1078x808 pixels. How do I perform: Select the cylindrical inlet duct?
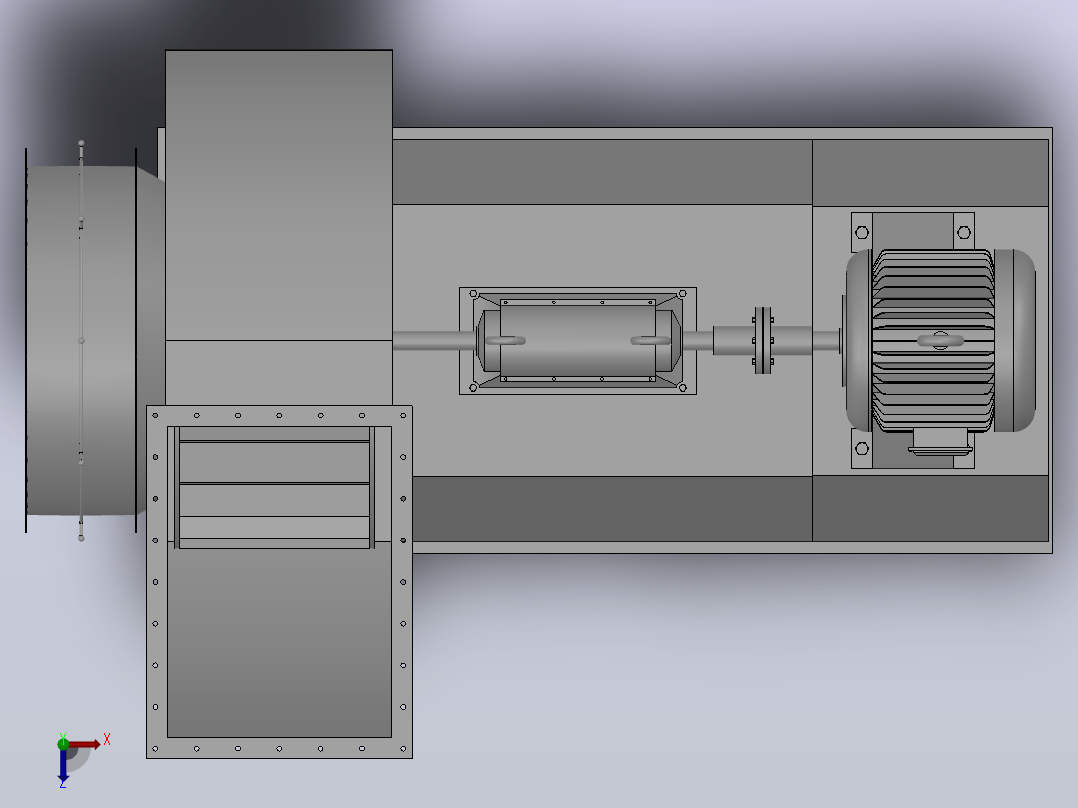81,340
